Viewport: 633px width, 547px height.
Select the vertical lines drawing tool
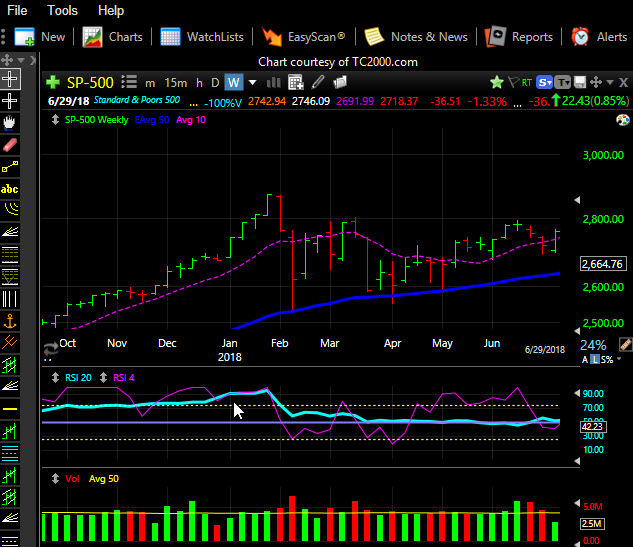click(10, 299)
